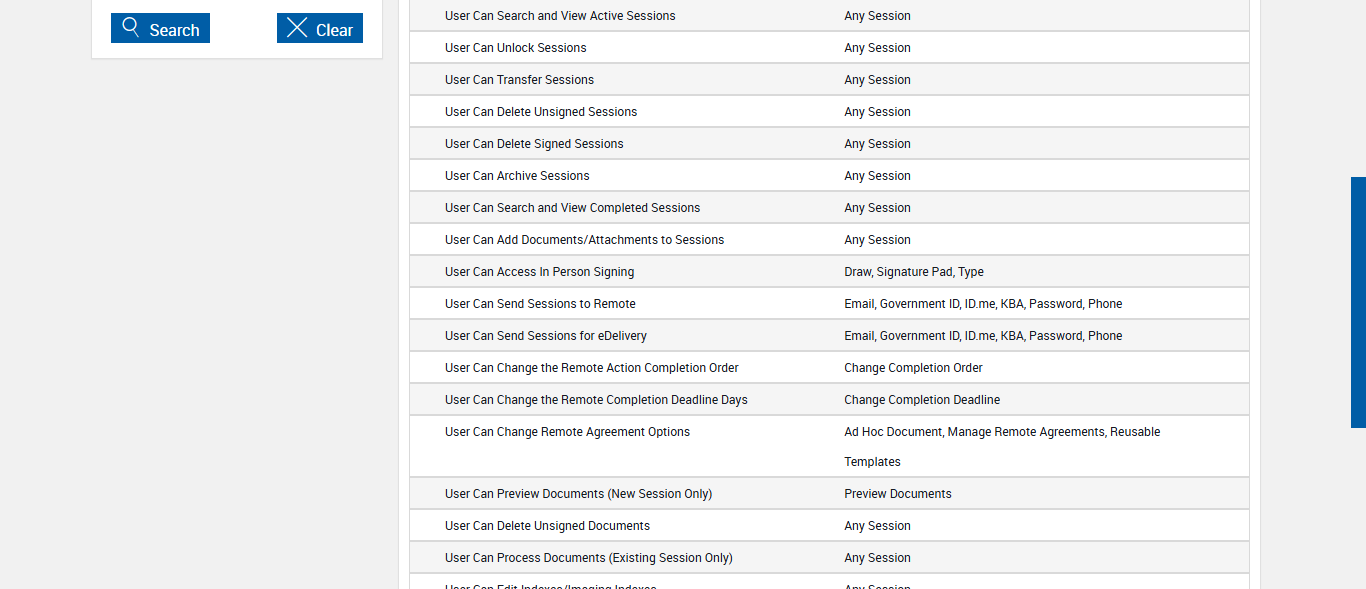Select the User Can Transfer Sessions row

pos(519,80)
